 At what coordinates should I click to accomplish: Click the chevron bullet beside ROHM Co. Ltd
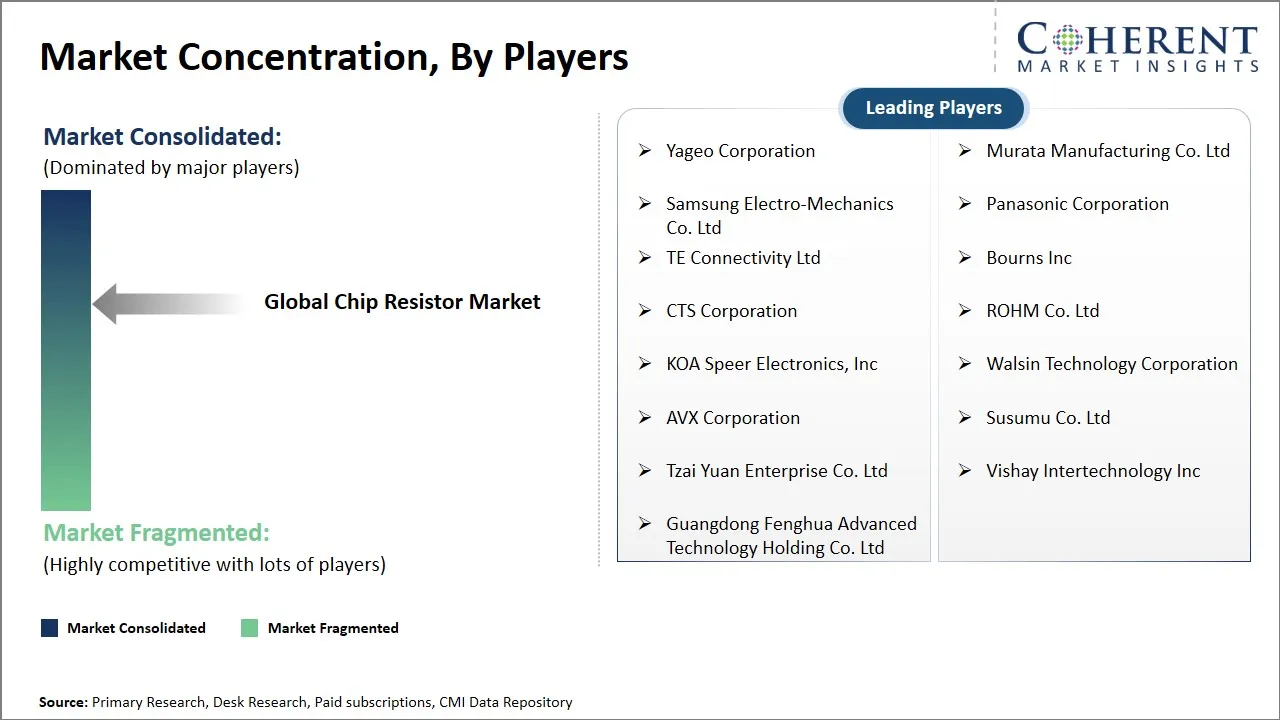(x=965, y=310)
